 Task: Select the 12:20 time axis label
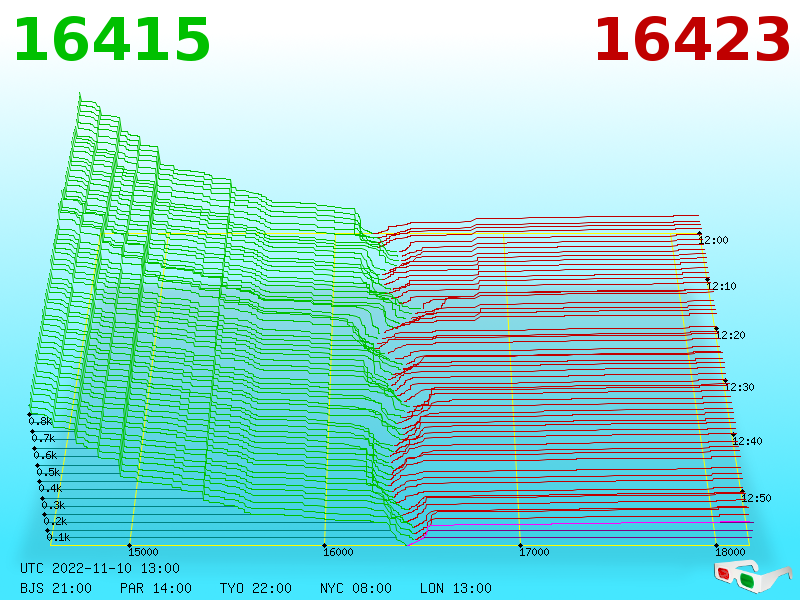(731, 335)
